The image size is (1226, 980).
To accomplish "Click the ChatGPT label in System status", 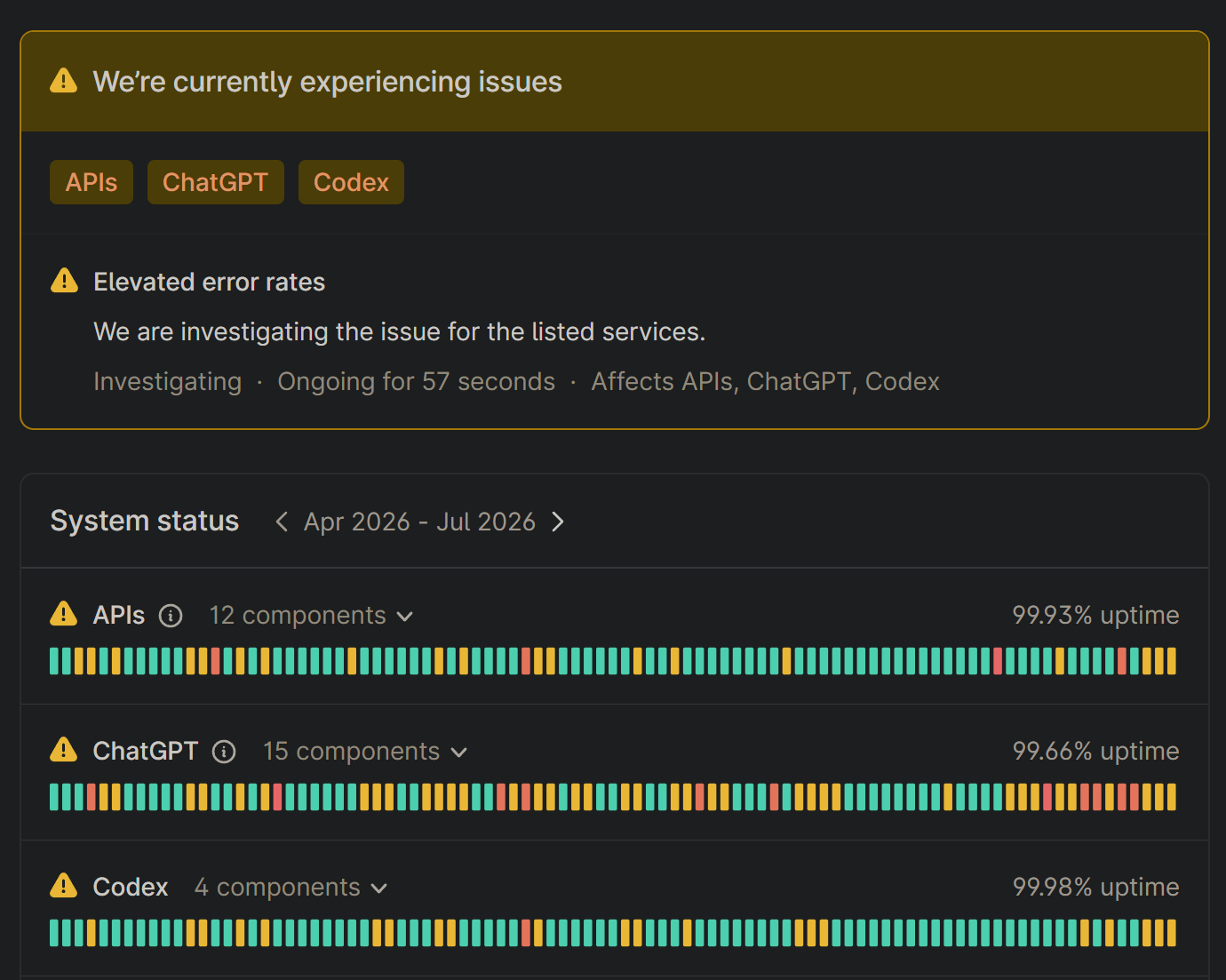I will coord(146,751).
